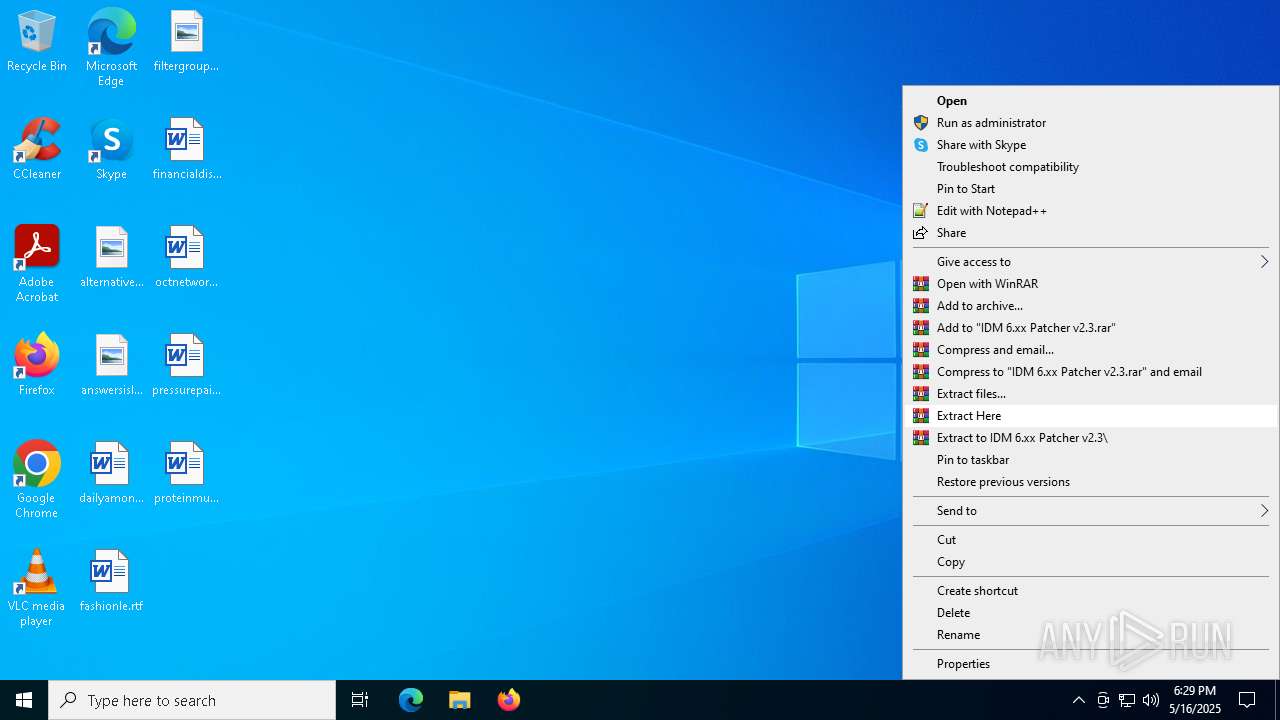Choose Rename from the context menu
Screen dimensions: 1280x720
tap(1090, 635)
